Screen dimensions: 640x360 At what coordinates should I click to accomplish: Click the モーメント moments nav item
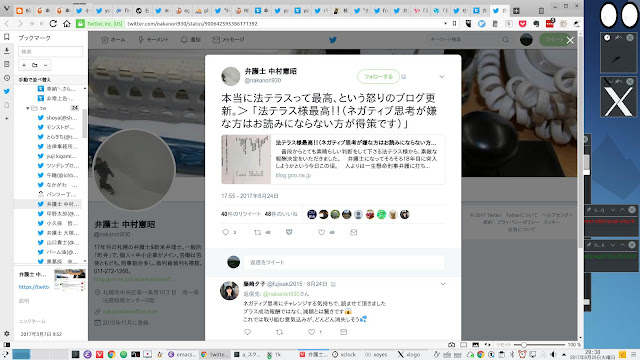[153, 40]
